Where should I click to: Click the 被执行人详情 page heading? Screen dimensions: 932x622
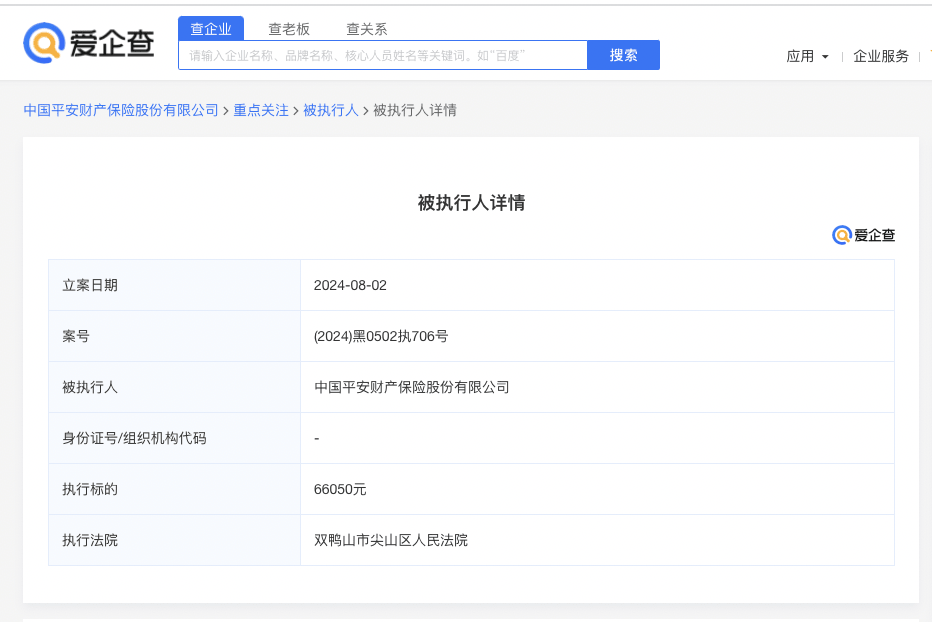(471, 203)
